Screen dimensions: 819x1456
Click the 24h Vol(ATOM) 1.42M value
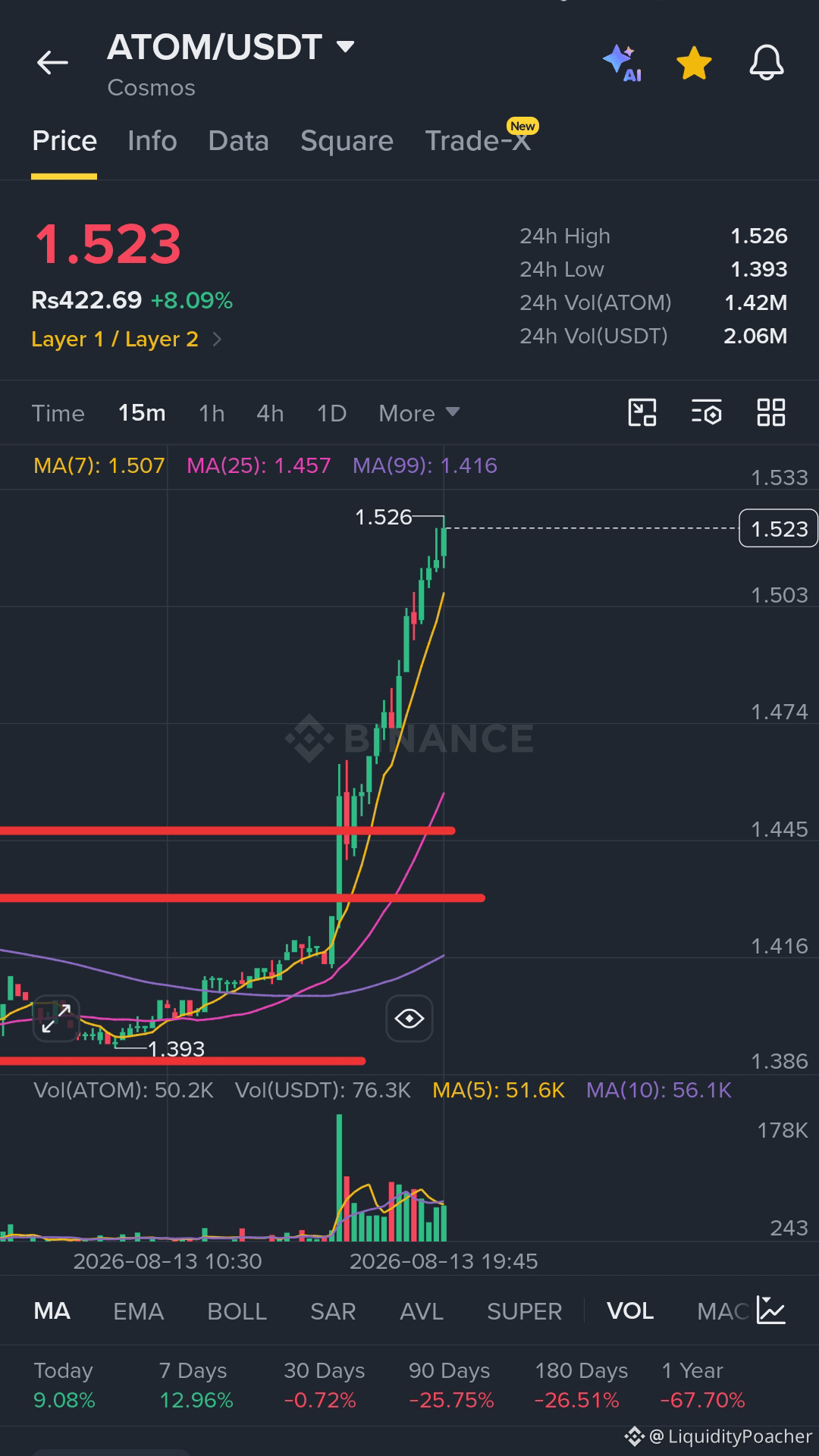tap(756, 302)
